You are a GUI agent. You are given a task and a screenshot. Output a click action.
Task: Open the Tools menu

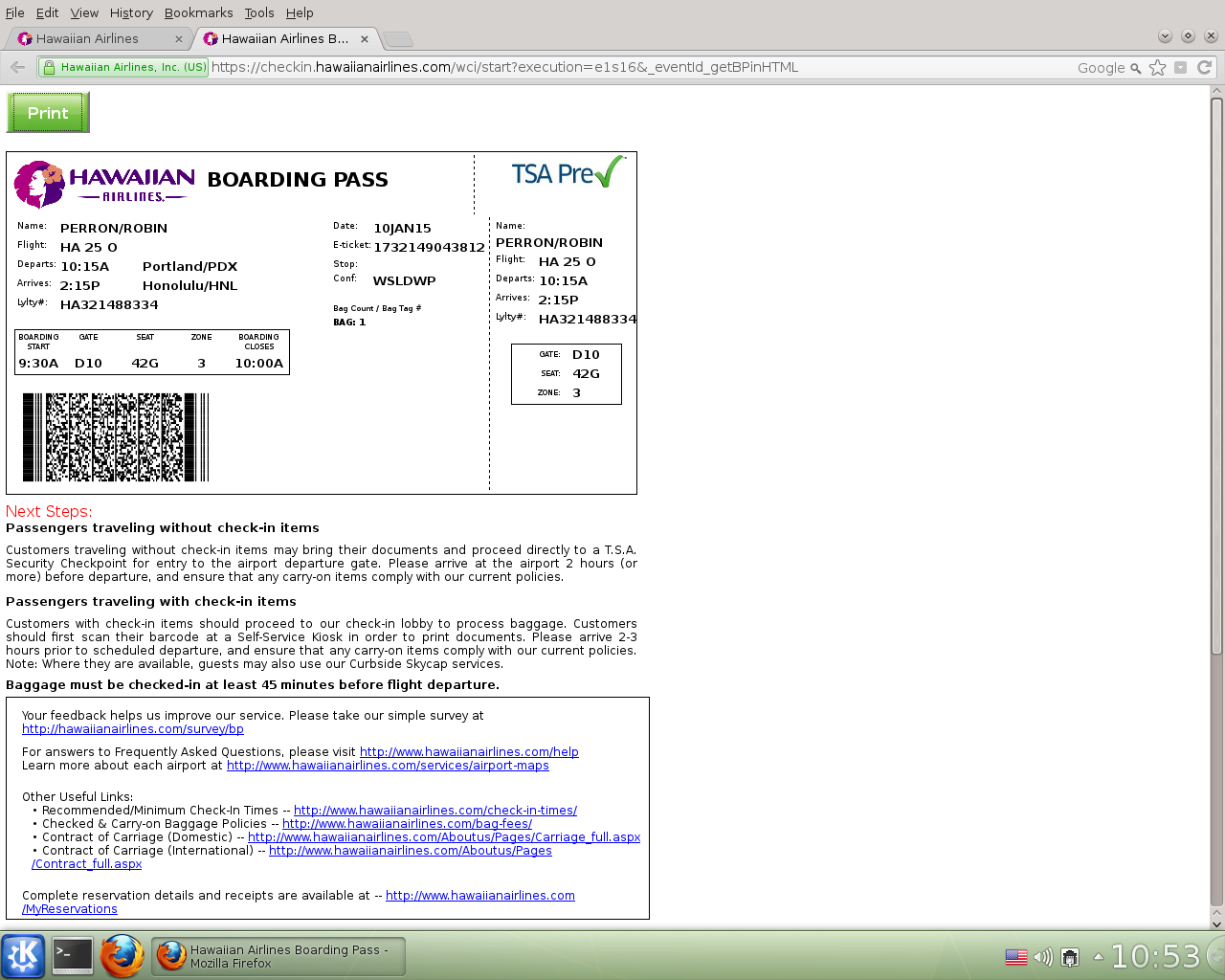[258, 12]
